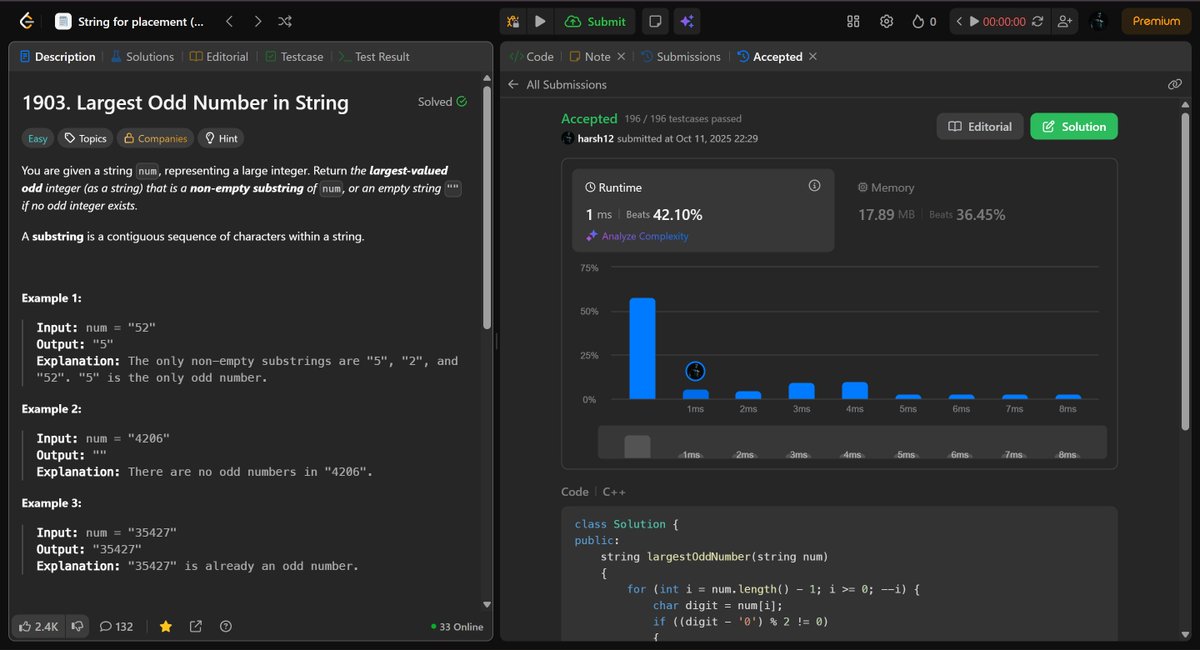Switch to the Code tab

(532, 57)
